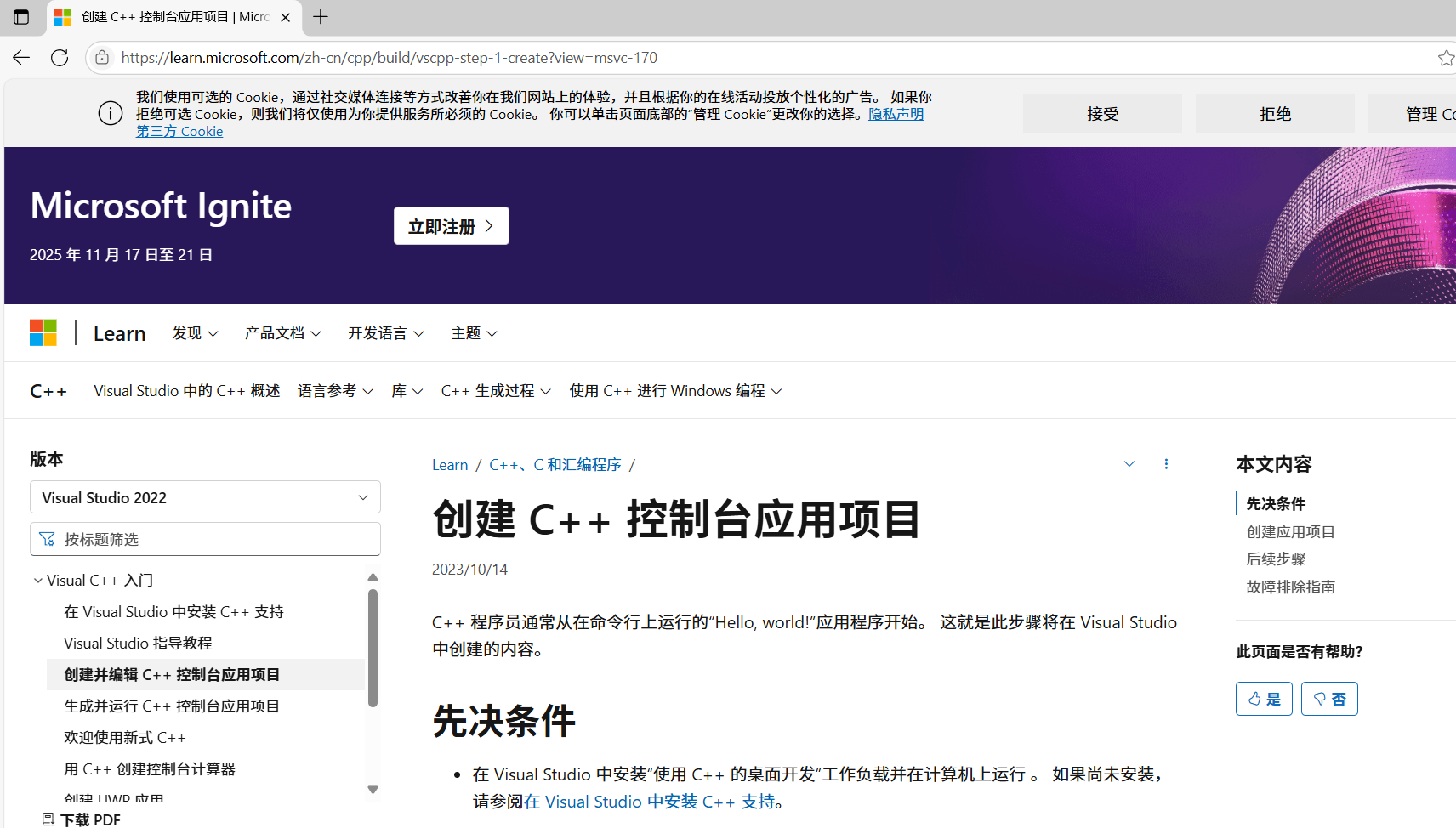Click C++、C 和汇编程序 breadcrumb
1456x828 pixels.
coord(555,465)
